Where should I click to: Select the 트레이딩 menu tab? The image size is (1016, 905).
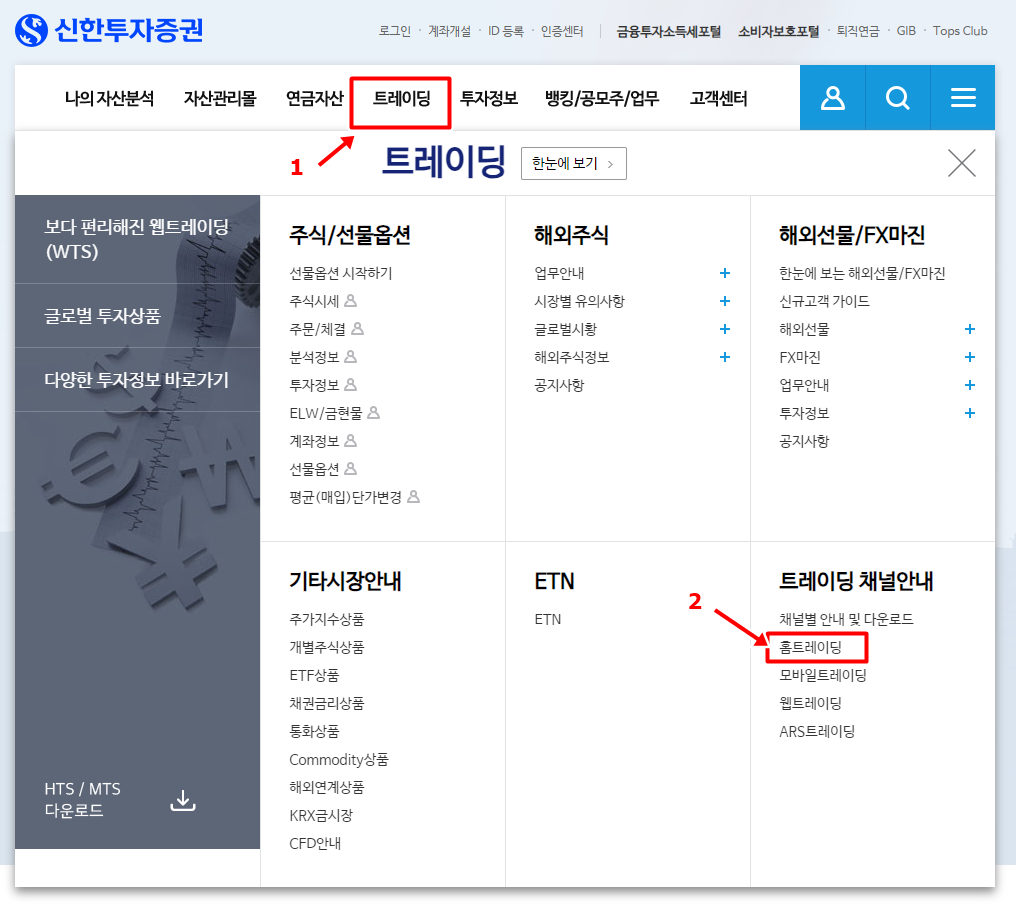(402, 98)
